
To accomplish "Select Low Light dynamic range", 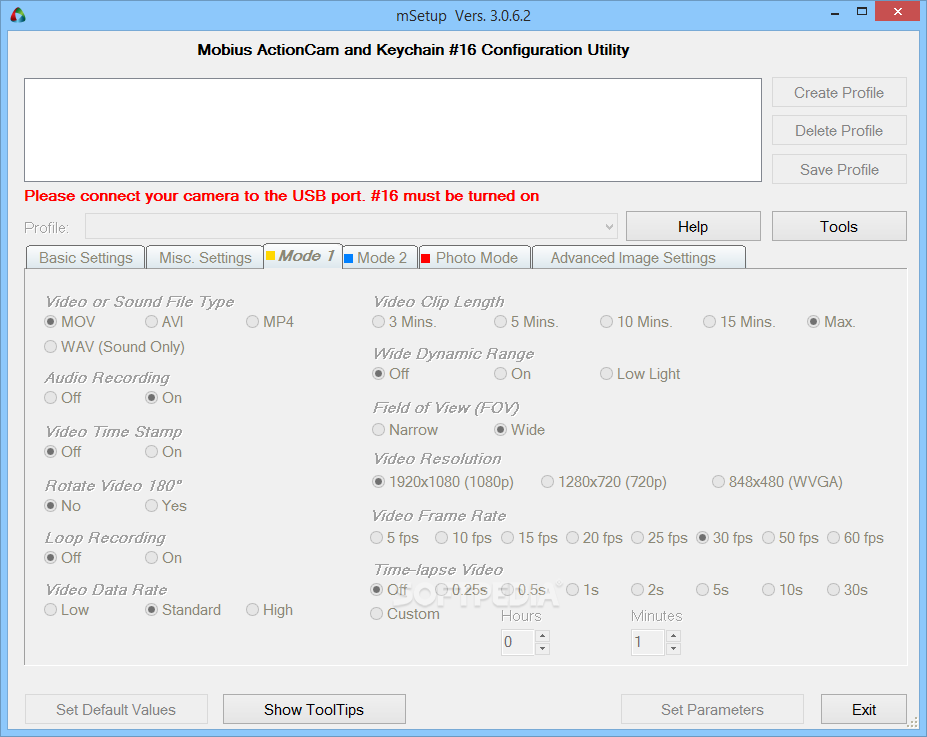I will coord(640,374).
